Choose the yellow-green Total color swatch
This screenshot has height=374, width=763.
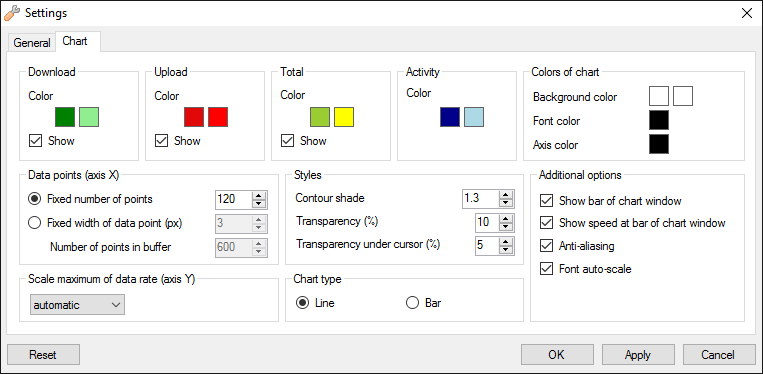pos(320,117)
